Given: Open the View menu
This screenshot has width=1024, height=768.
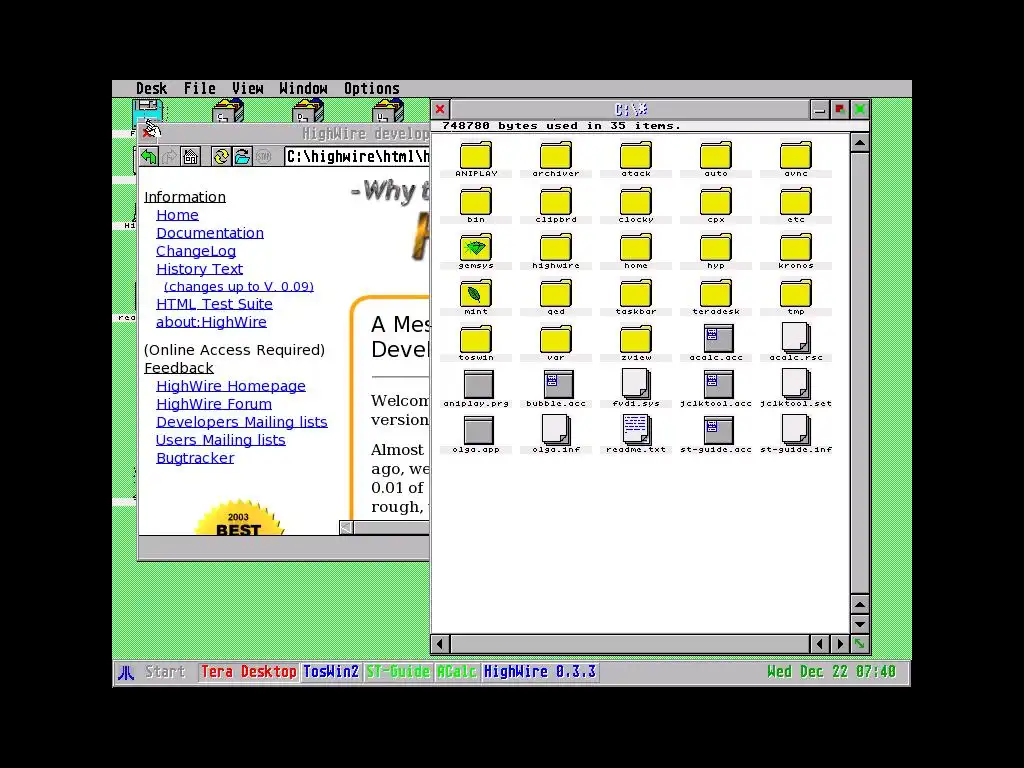Looking at the screenshot, I should coord(248,89).
